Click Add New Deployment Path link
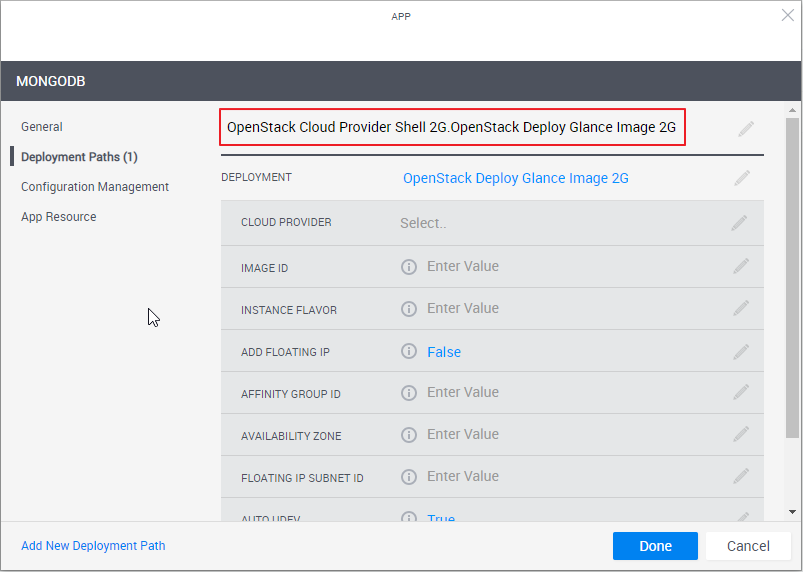Image resolution: width=803 pixels, height=572 pixels. point(93,546)
